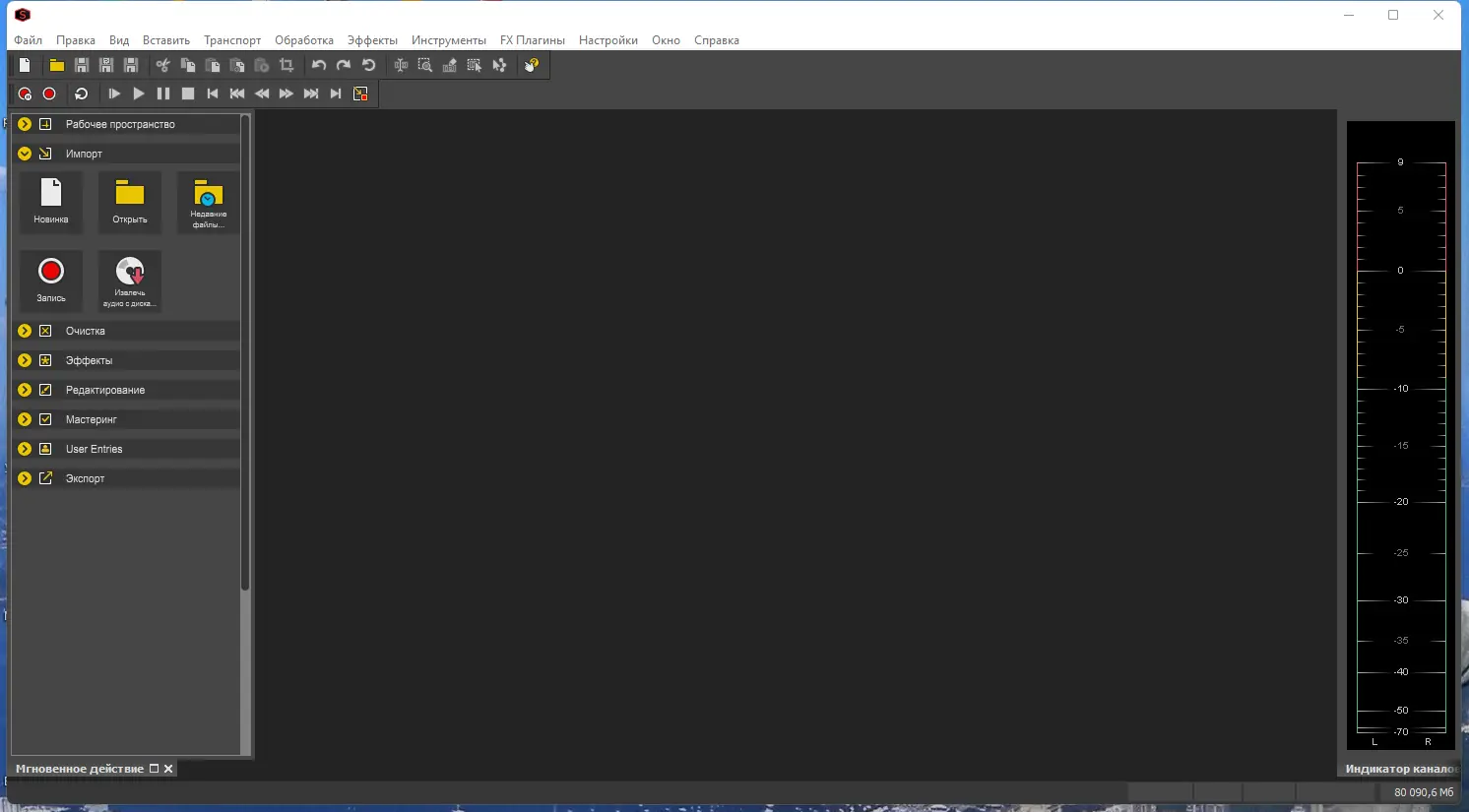1469x812 pixels.
Task: Open the Эффекты menu in menu bar
Action: tap(372, 40)
